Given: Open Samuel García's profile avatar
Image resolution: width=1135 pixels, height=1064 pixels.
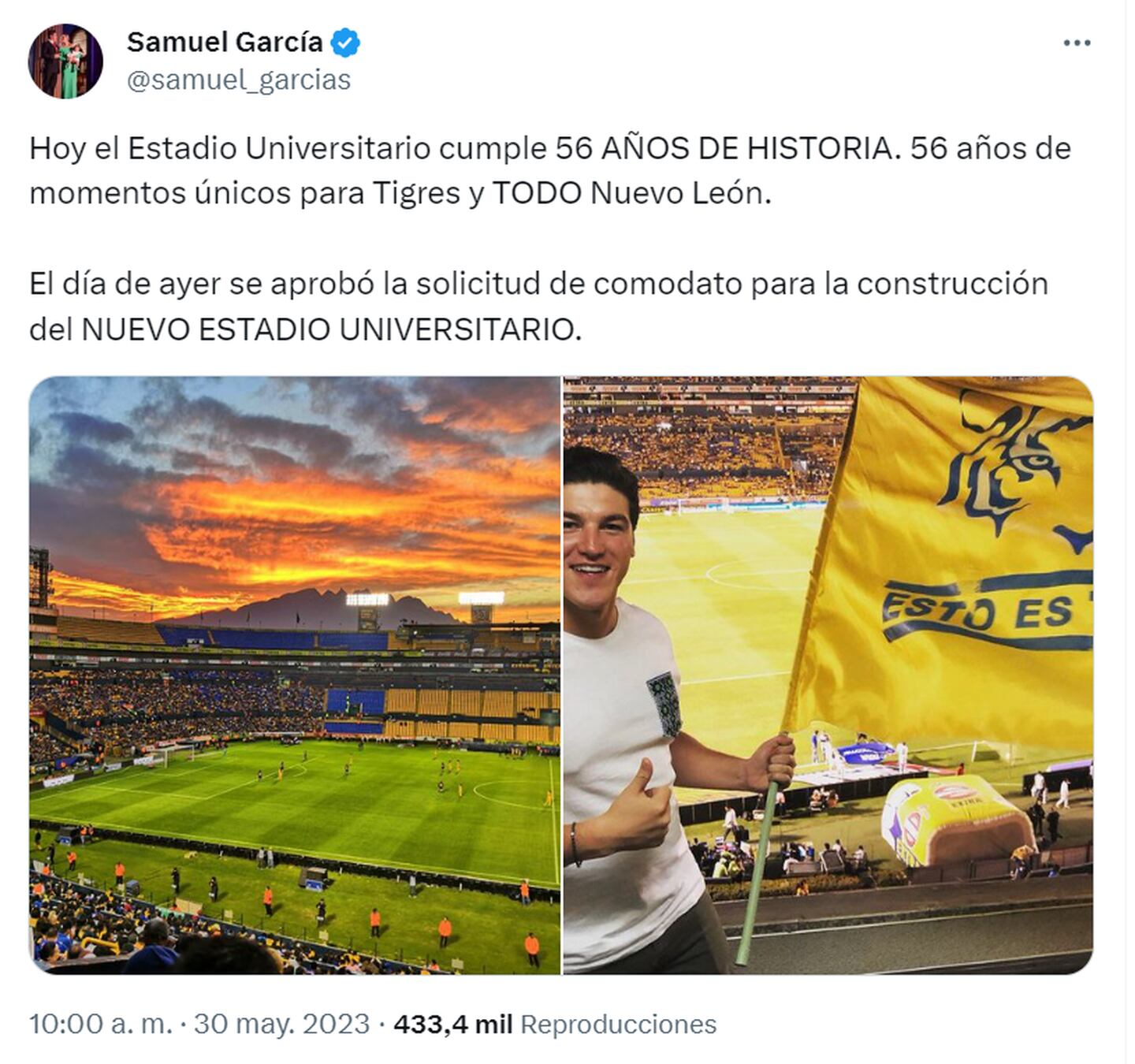Looking at the screenshot, I should point(65,61).
